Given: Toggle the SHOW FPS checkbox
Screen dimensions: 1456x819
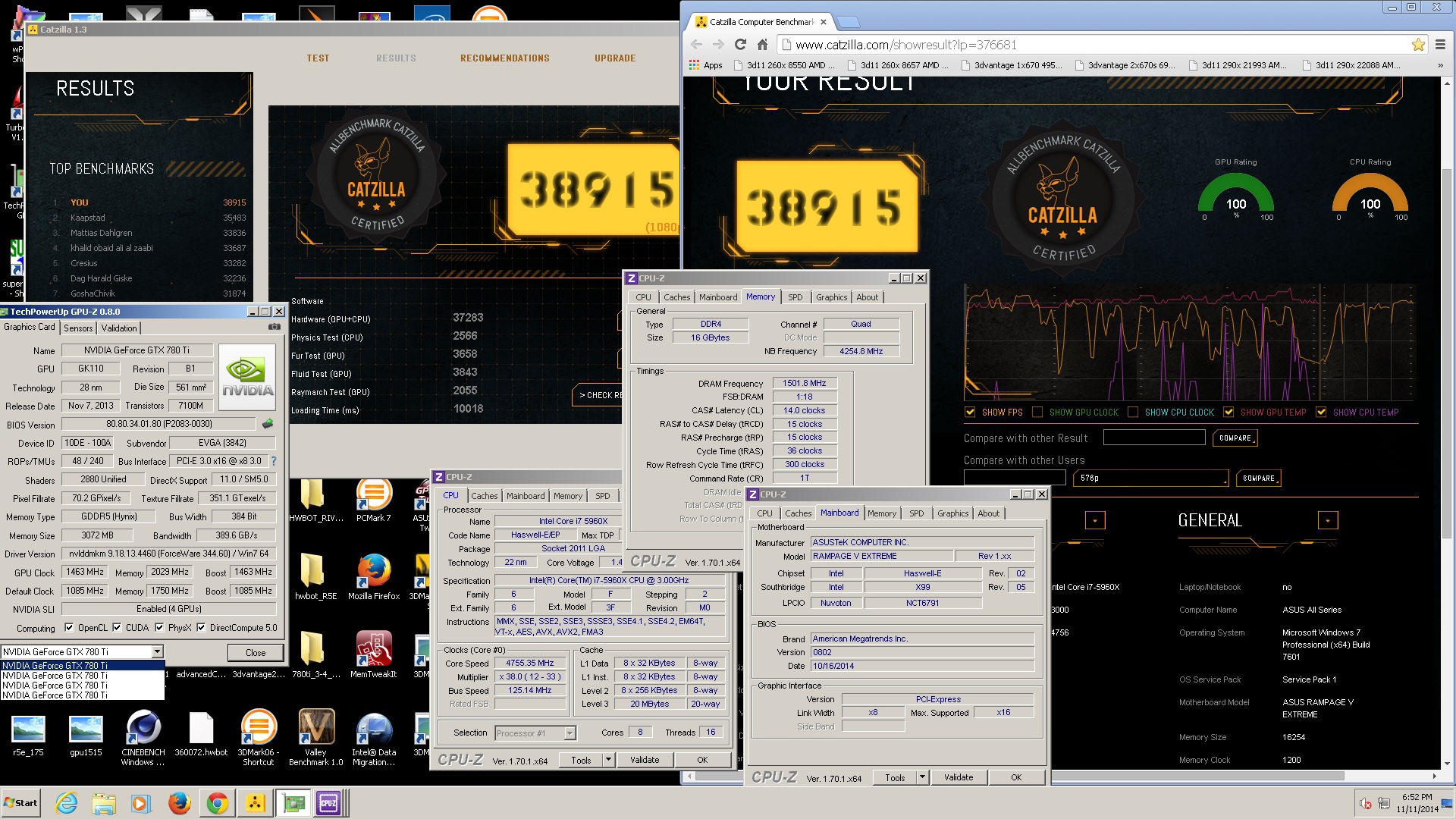Looking at the screenshot, I should click(x=970, y=412).
